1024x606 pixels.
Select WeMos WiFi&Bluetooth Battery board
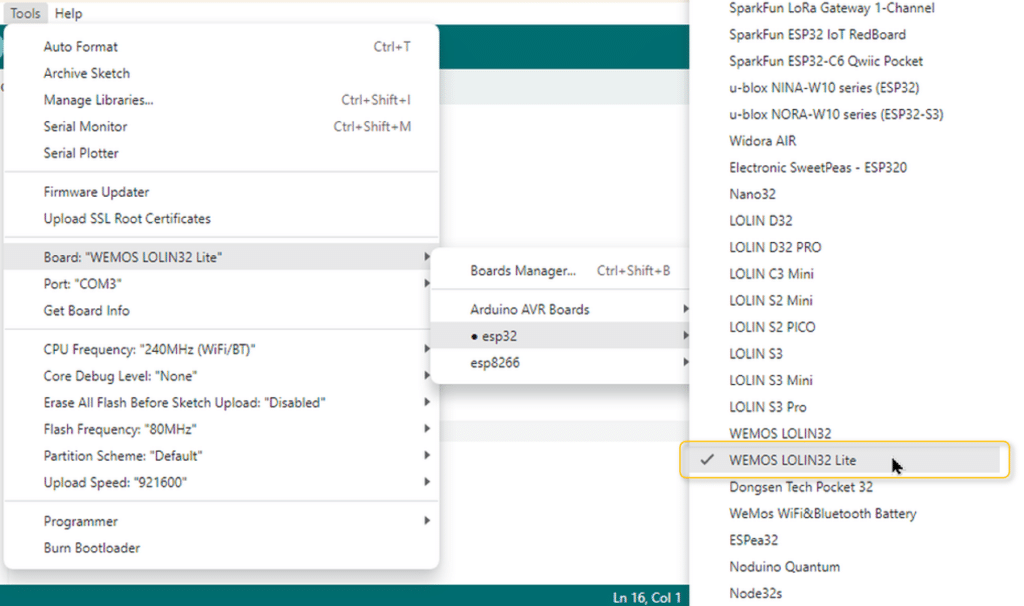tap(822, 514)
